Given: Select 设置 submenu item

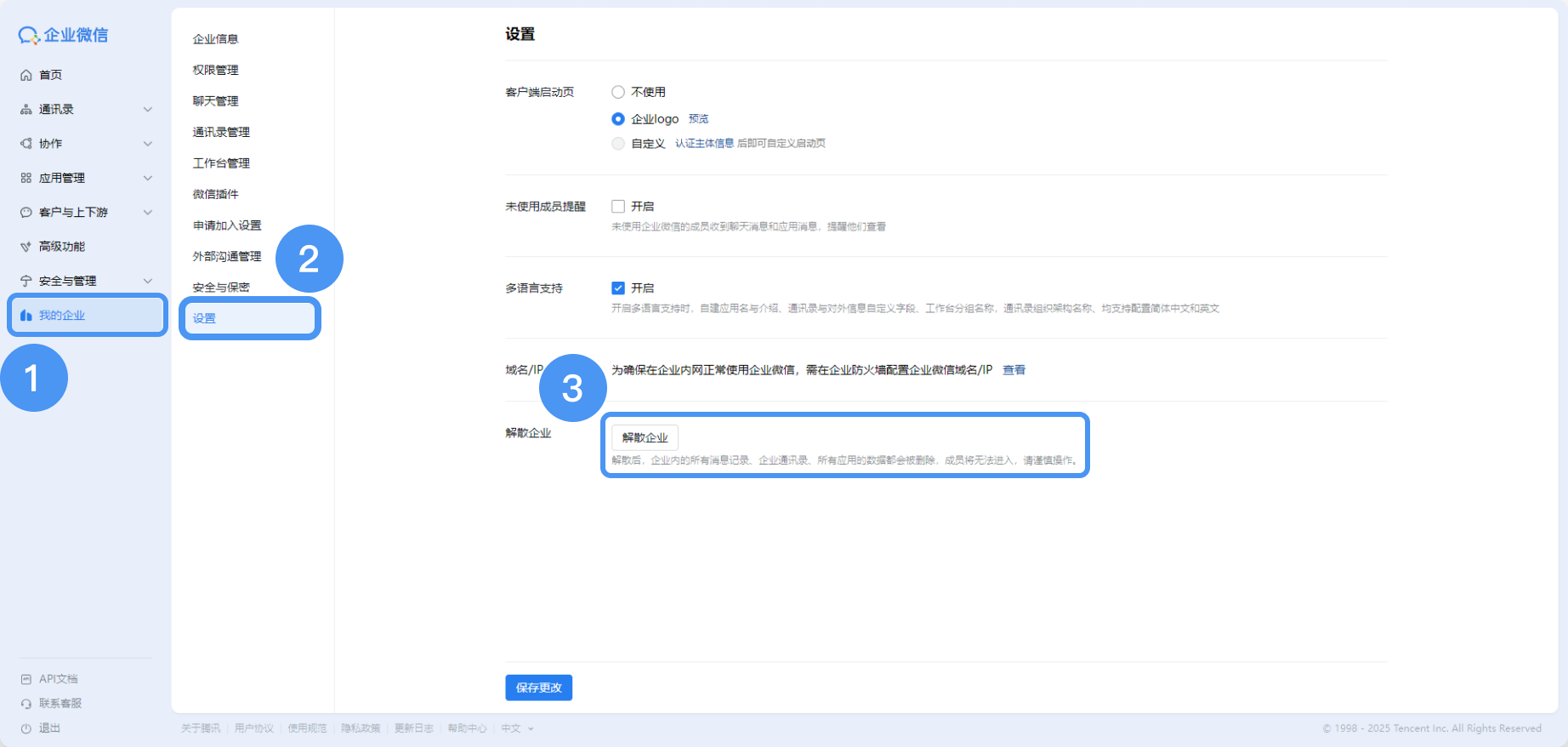Looking at the screenshot, I should (249, 318).
